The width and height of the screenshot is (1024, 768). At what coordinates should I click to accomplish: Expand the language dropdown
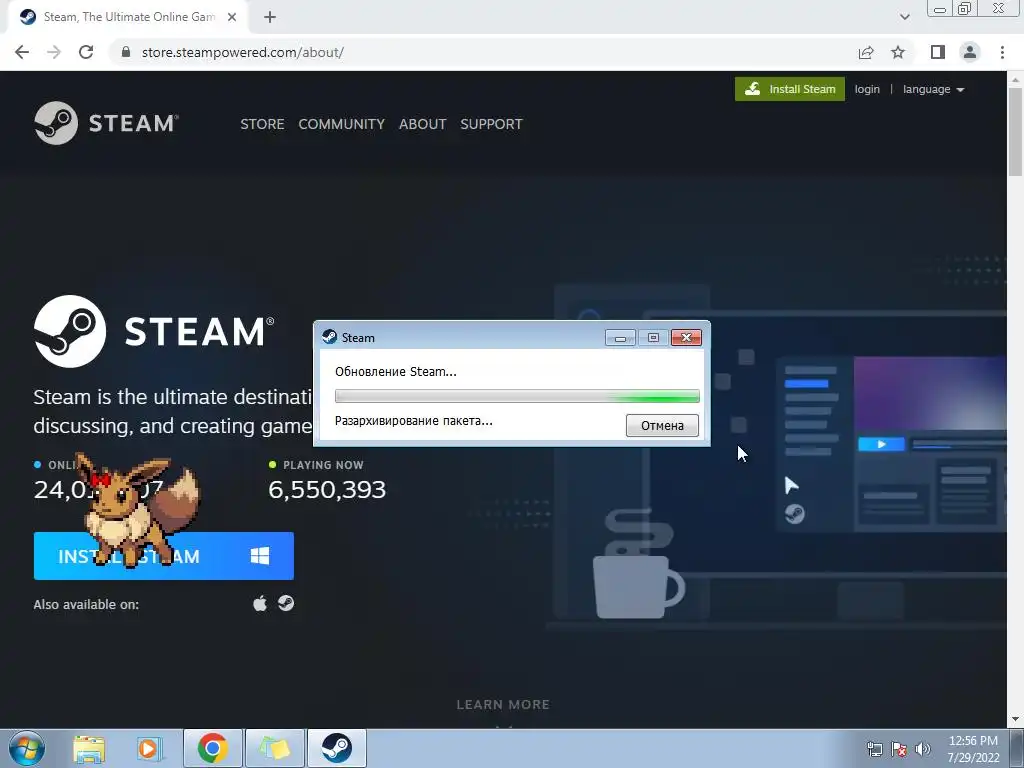[933, 89]
